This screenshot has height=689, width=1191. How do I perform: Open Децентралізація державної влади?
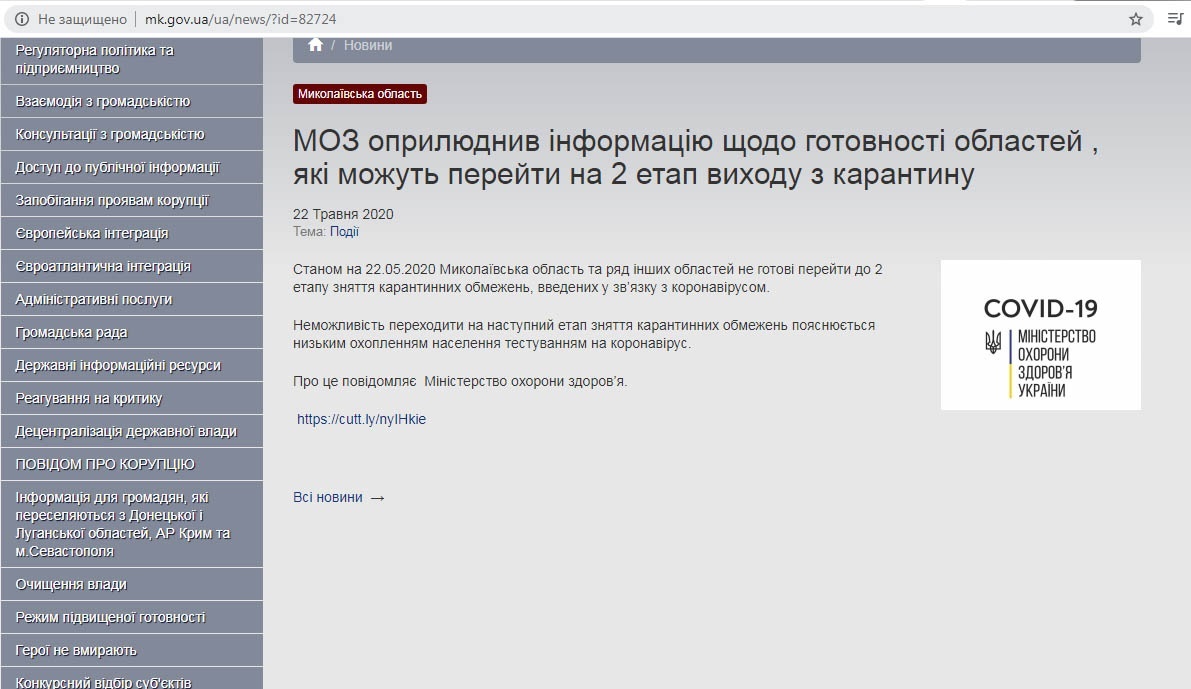pos(132,431)
